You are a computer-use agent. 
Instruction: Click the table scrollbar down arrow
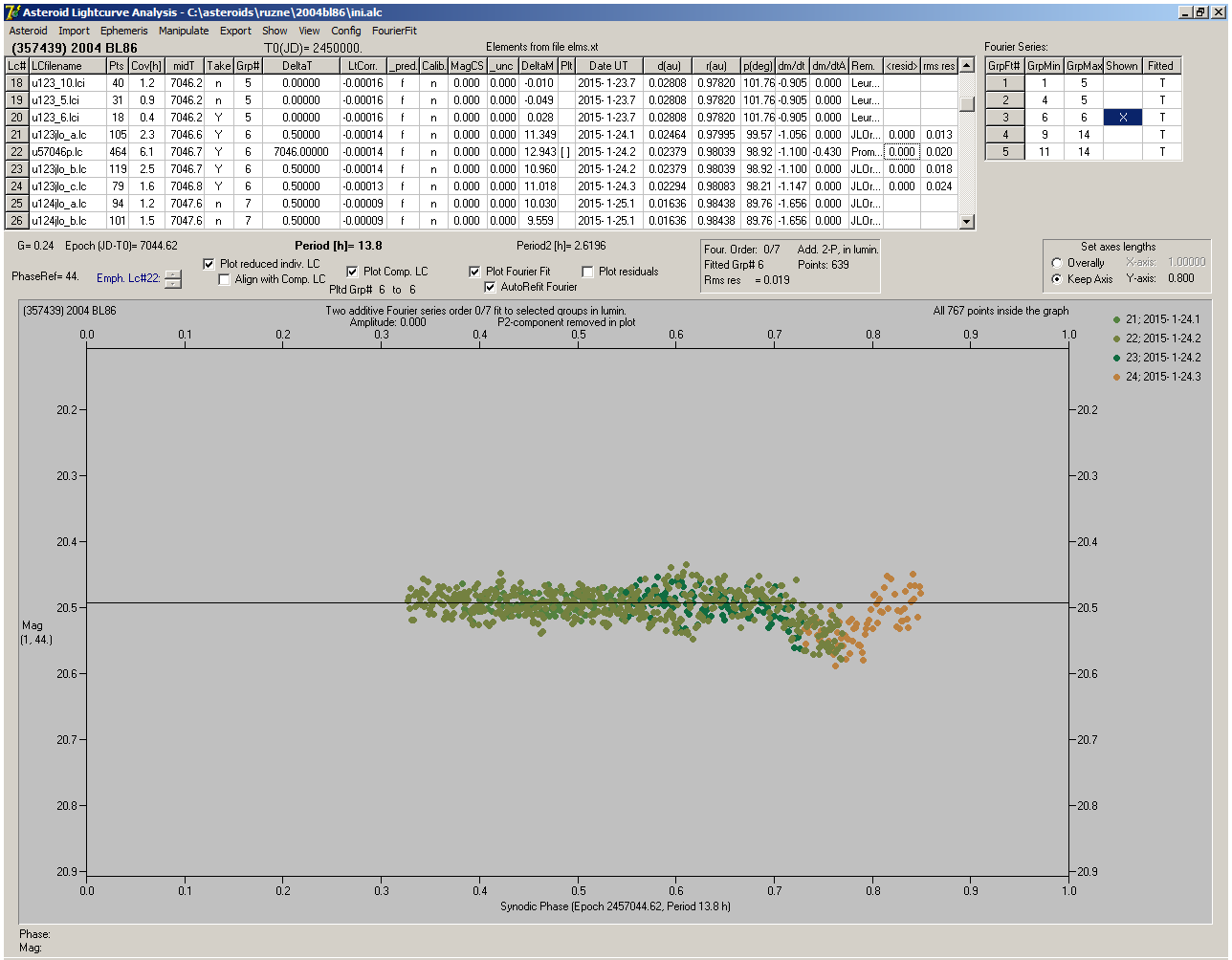967,222
